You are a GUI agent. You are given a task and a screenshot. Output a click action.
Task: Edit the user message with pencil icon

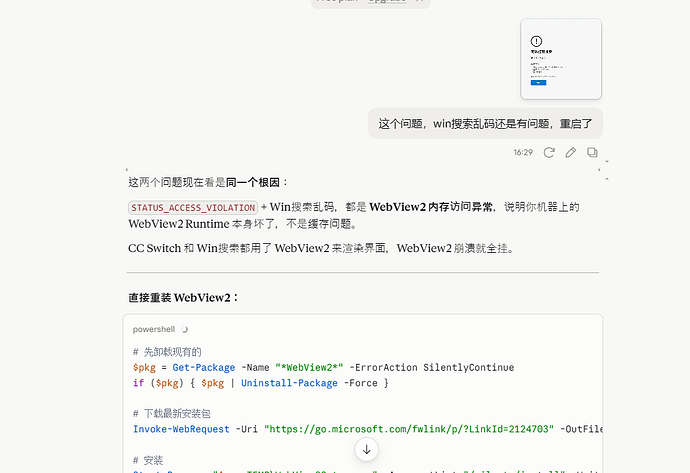[571, 152]
